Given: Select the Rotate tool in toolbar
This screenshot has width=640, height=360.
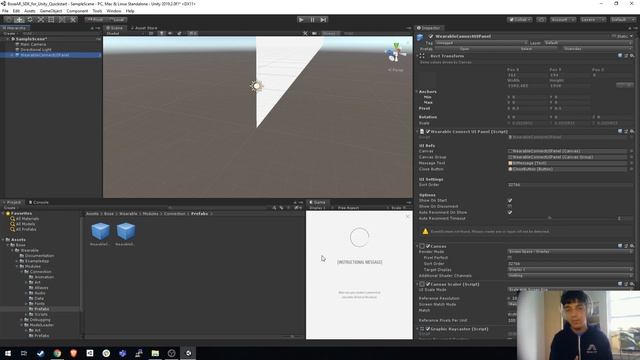Looking at the screenshot, I should click(x=30, y=20).
